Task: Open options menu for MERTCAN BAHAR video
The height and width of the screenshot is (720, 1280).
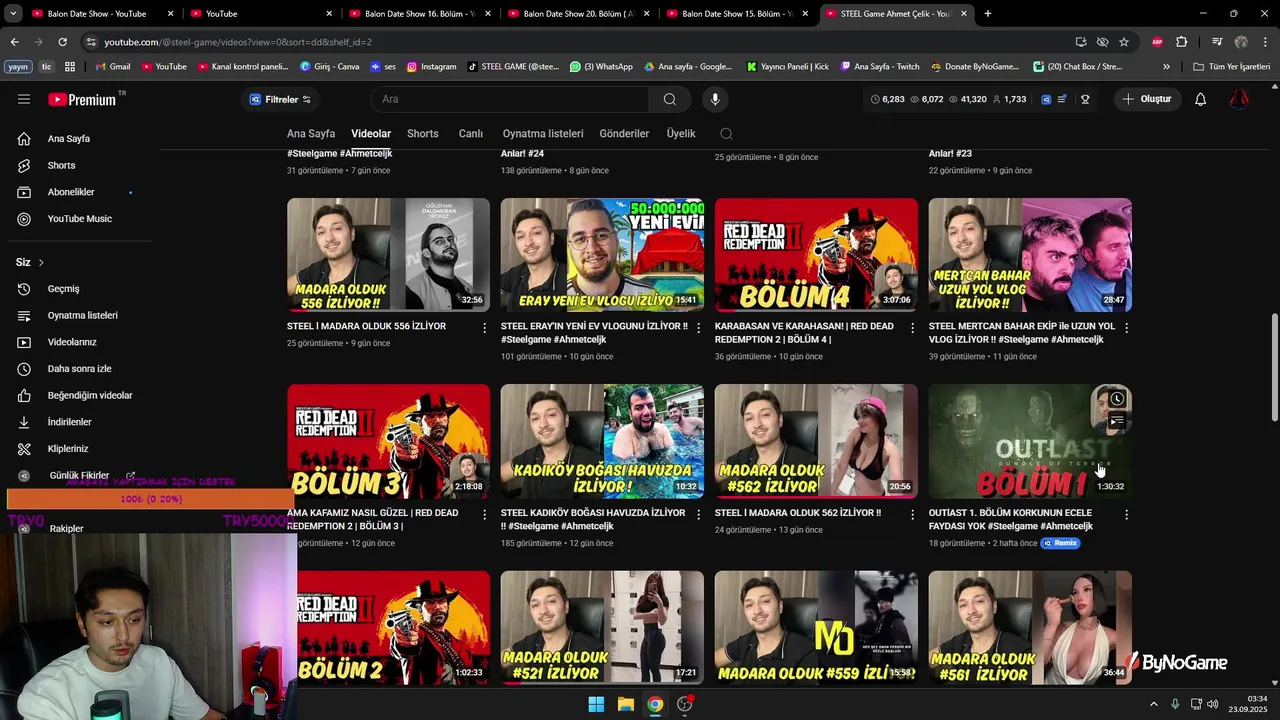Action: click(1126, 327)
